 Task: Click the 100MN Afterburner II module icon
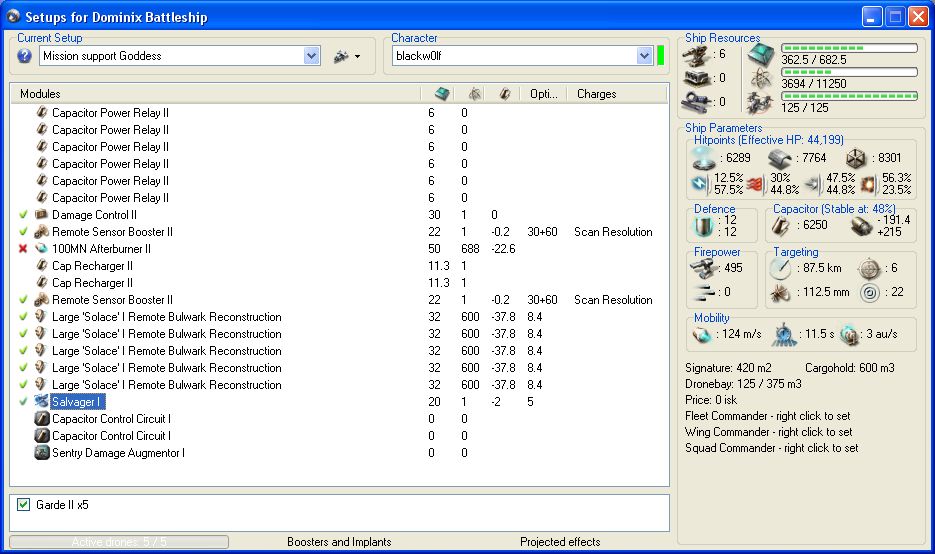41,249
